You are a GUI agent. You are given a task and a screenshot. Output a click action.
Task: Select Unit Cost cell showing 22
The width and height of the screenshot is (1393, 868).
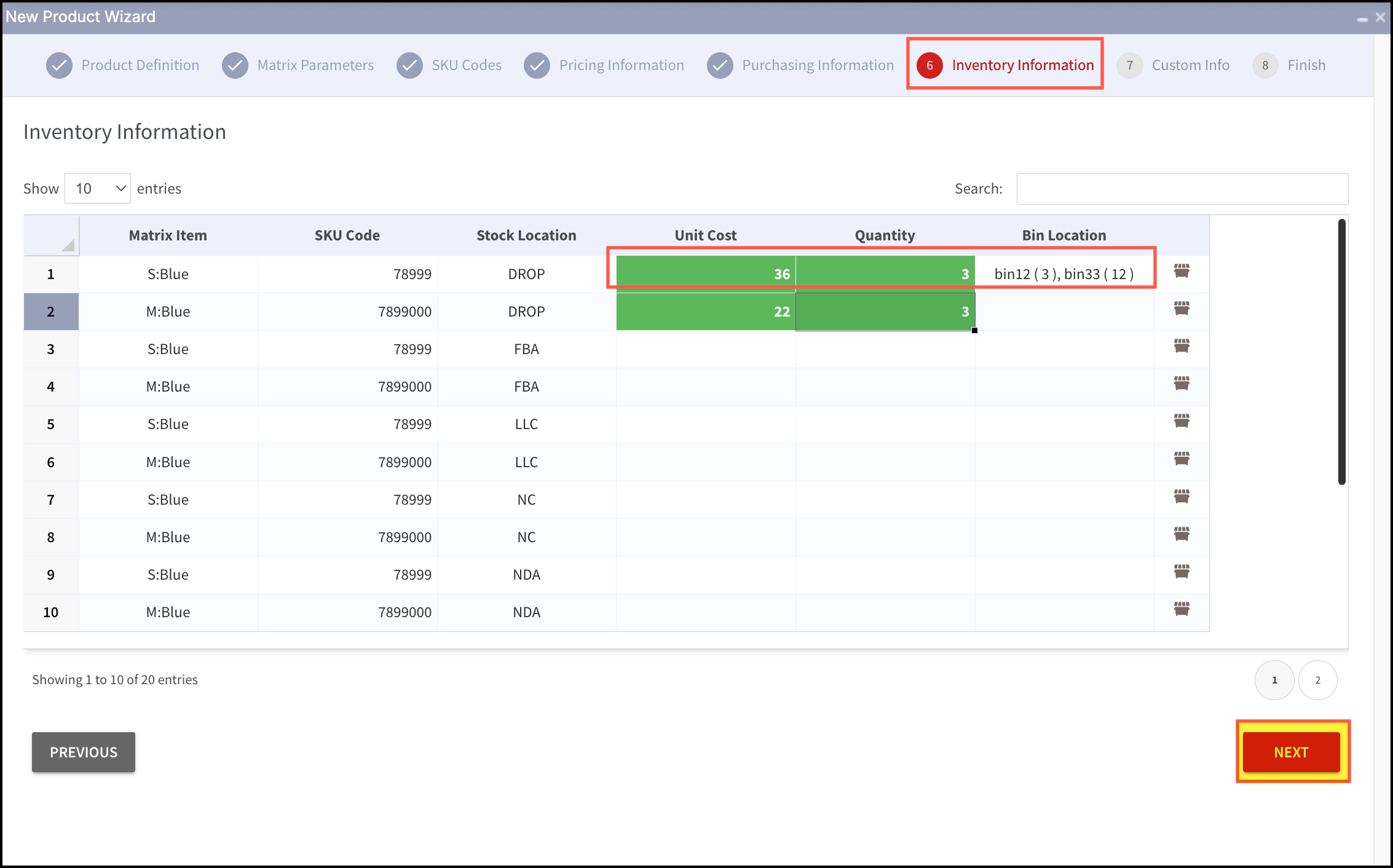(x=706, y=312)
